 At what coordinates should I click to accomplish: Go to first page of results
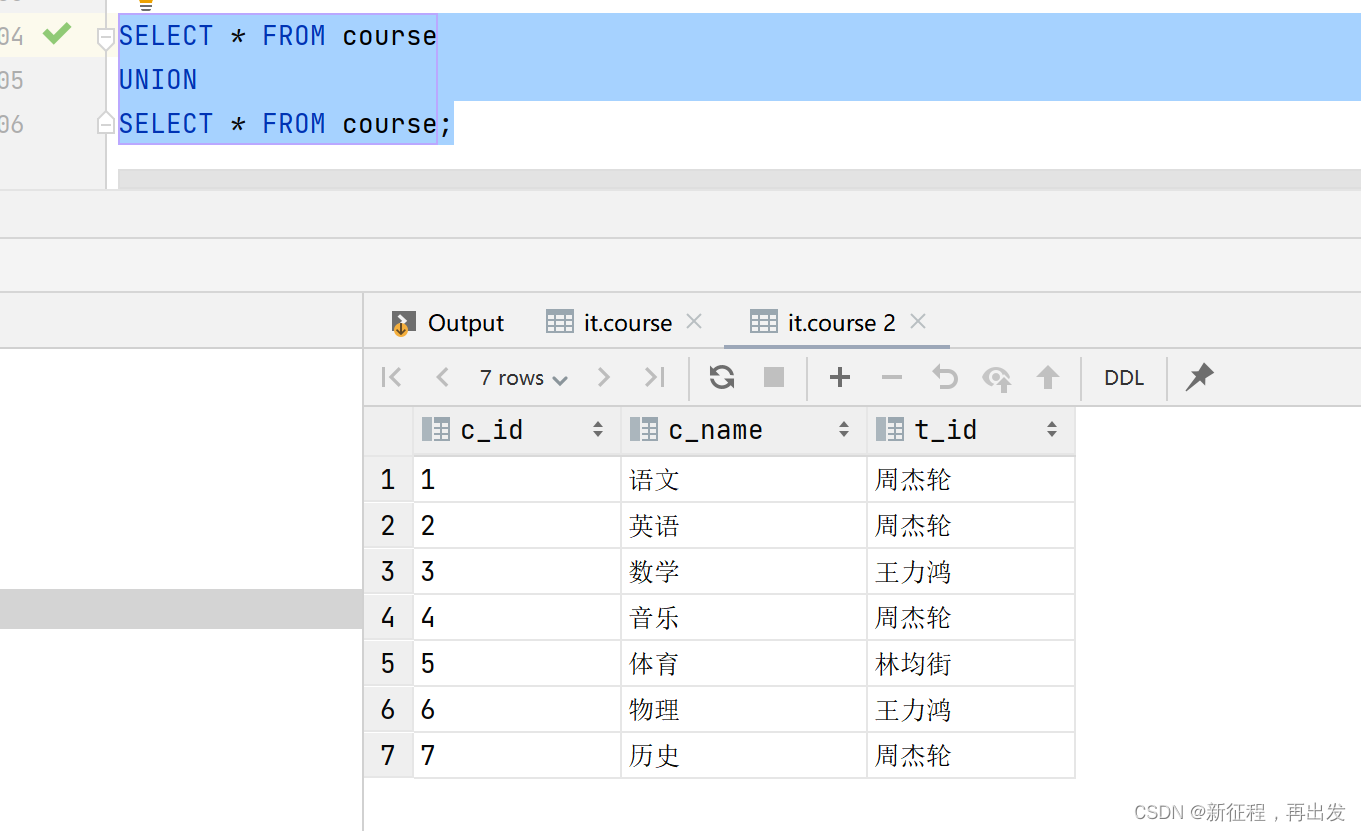tap(392, 377)
